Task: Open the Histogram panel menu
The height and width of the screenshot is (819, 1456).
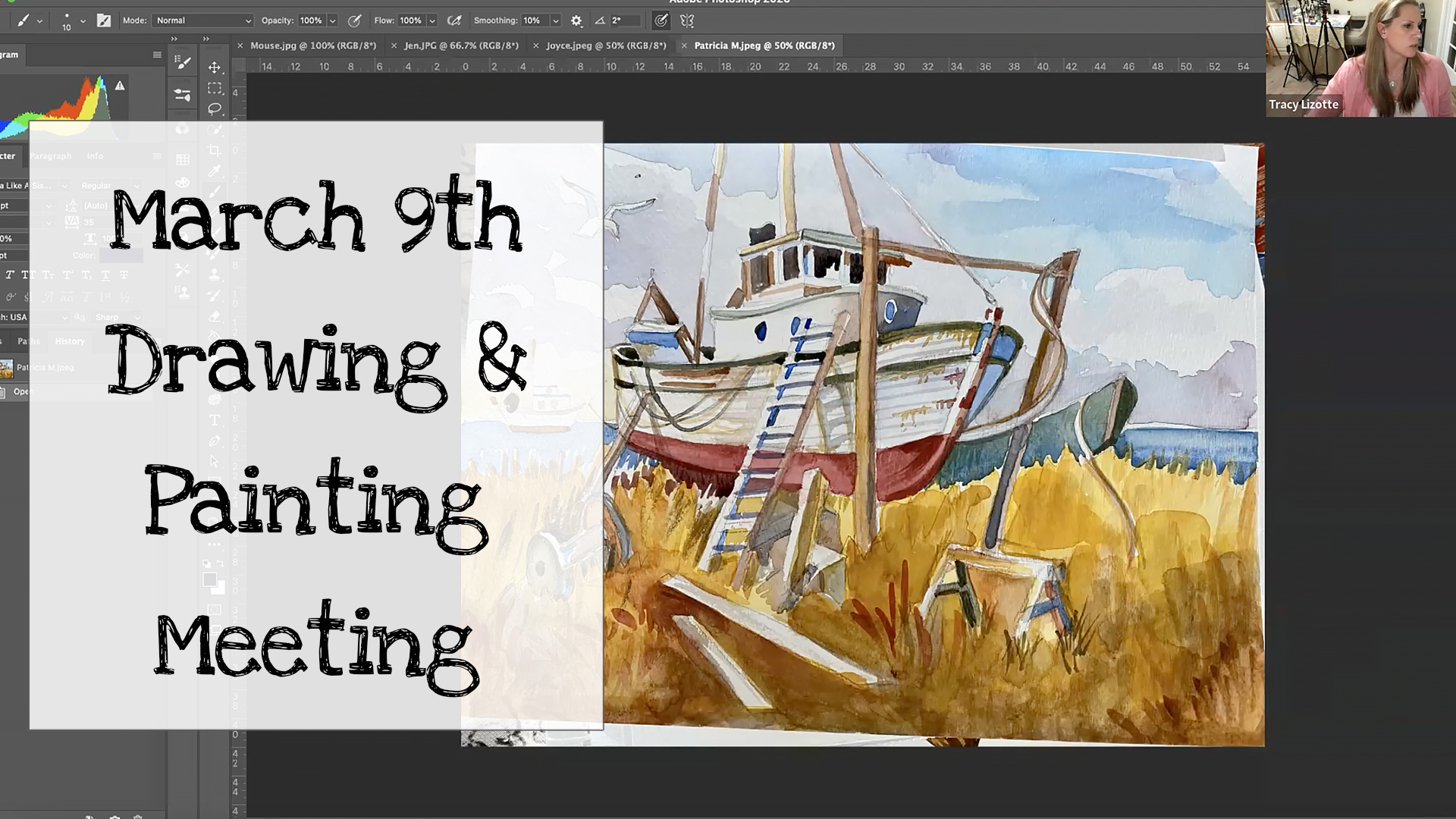Action: (157, 55)
